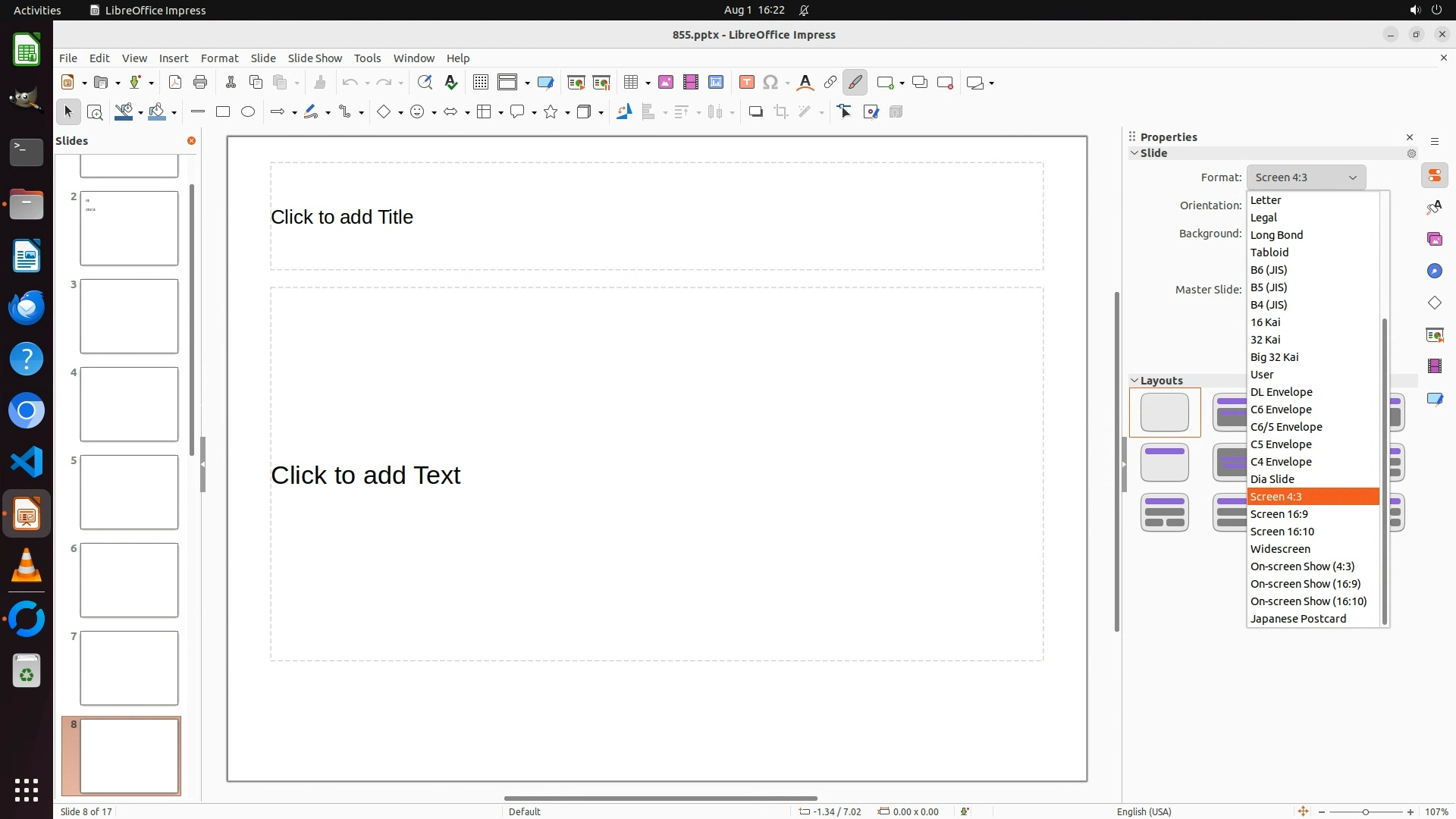Screen dimensions: 1456x819
Task: Insert a table from the toolbar
Action: 630,83
